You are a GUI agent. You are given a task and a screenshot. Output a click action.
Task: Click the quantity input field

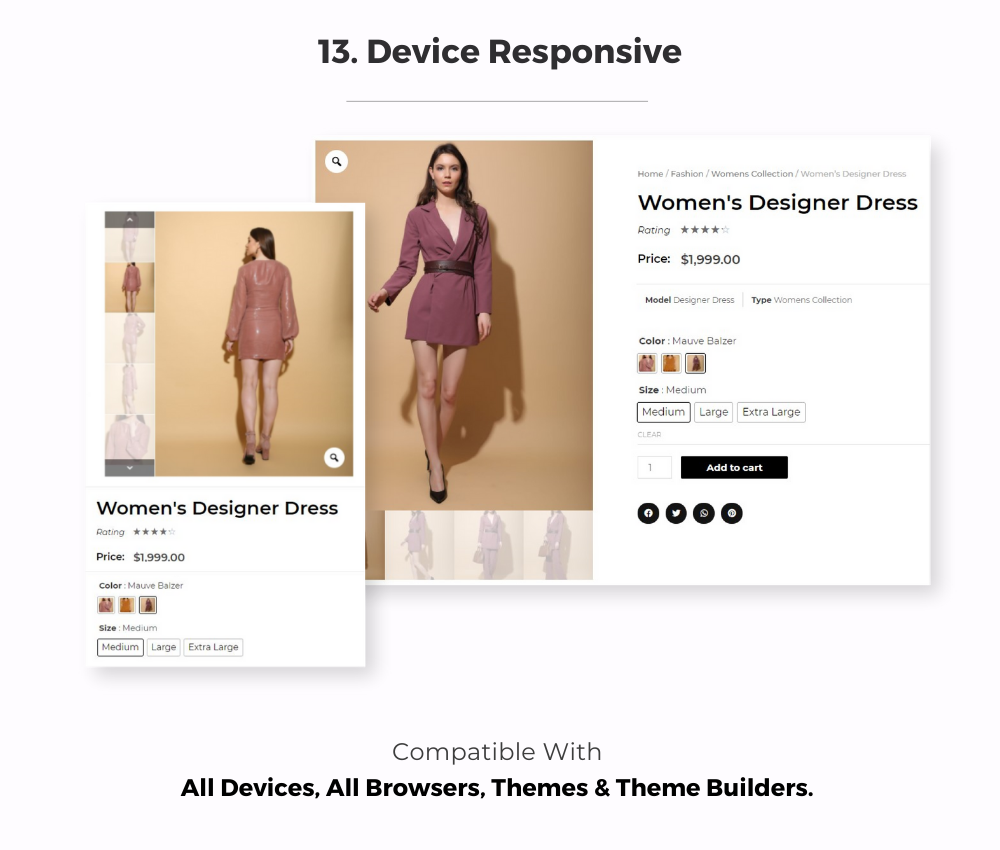click(654, 467)
